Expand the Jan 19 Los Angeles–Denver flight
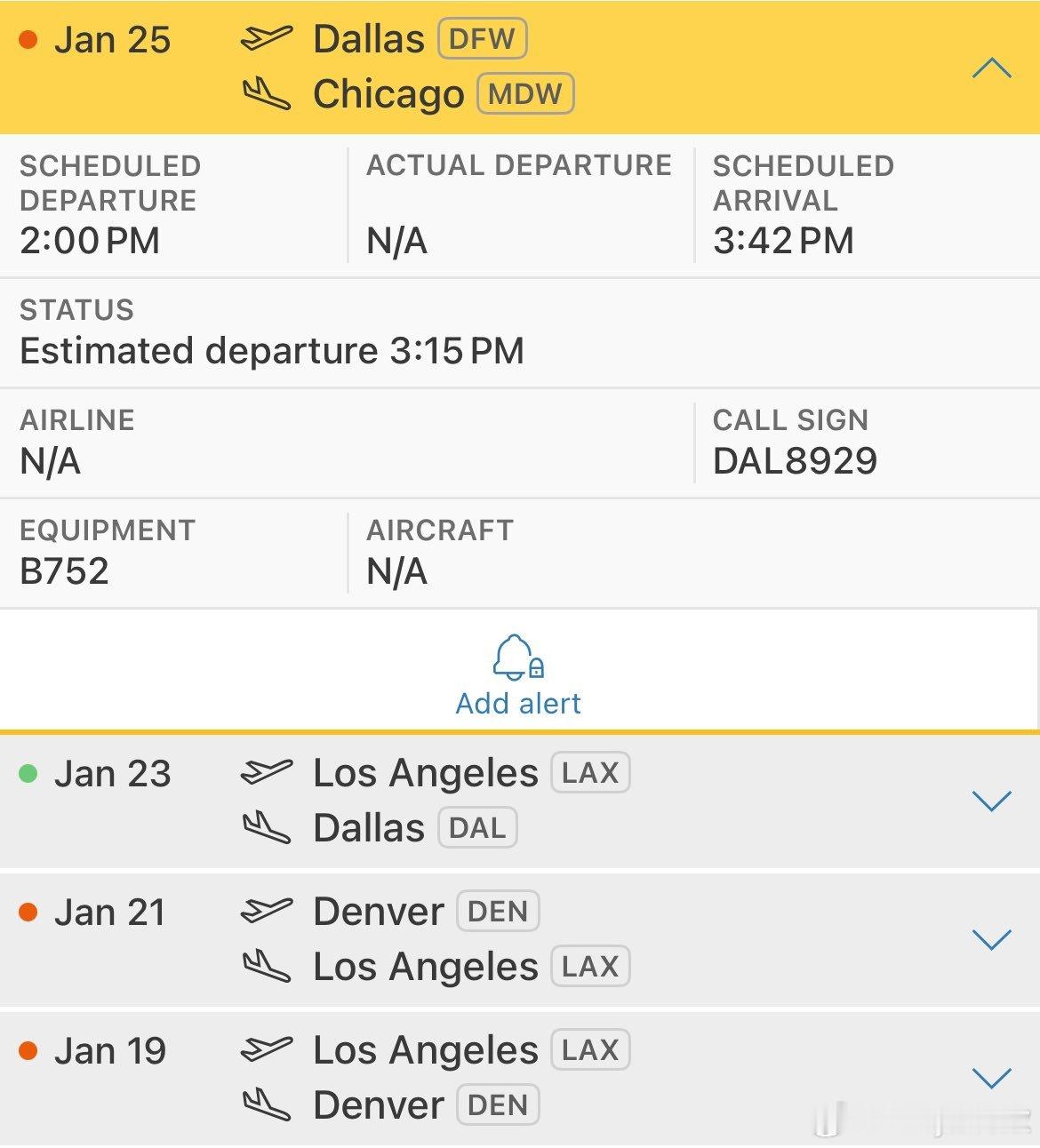1040x1148 pixels. tap(992, 1078)
